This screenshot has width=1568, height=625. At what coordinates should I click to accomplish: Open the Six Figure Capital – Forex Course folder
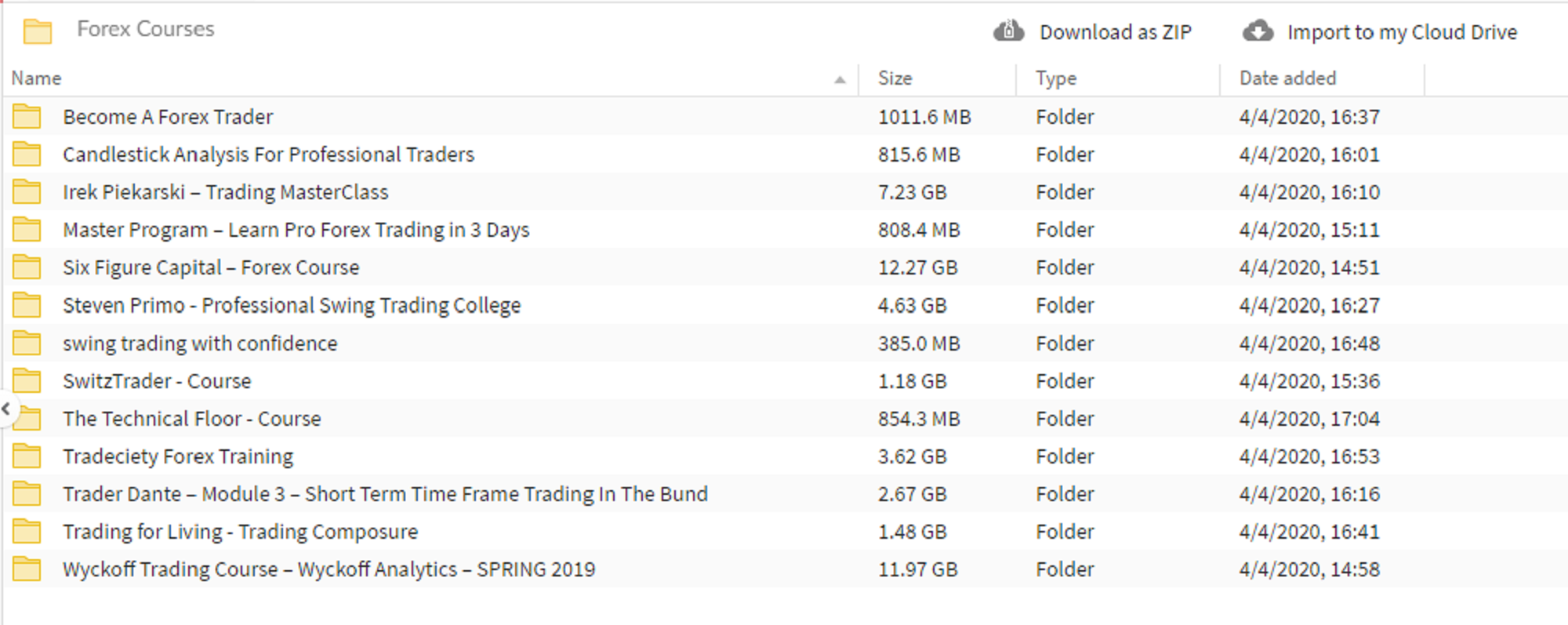click(x=211, y=267)
